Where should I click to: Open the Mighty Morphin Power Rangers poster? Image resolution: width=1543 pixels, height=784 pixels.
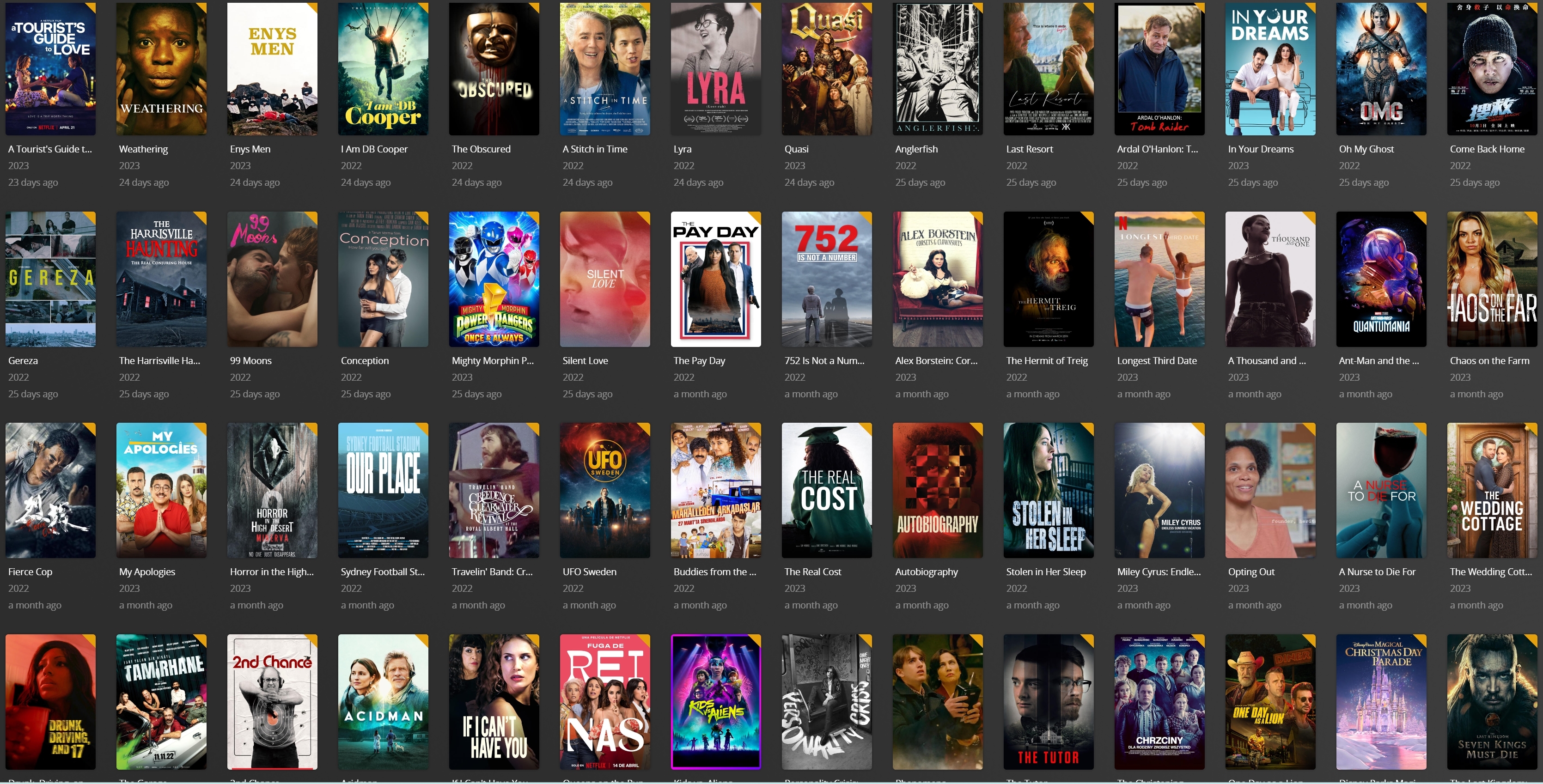point(494,279)
